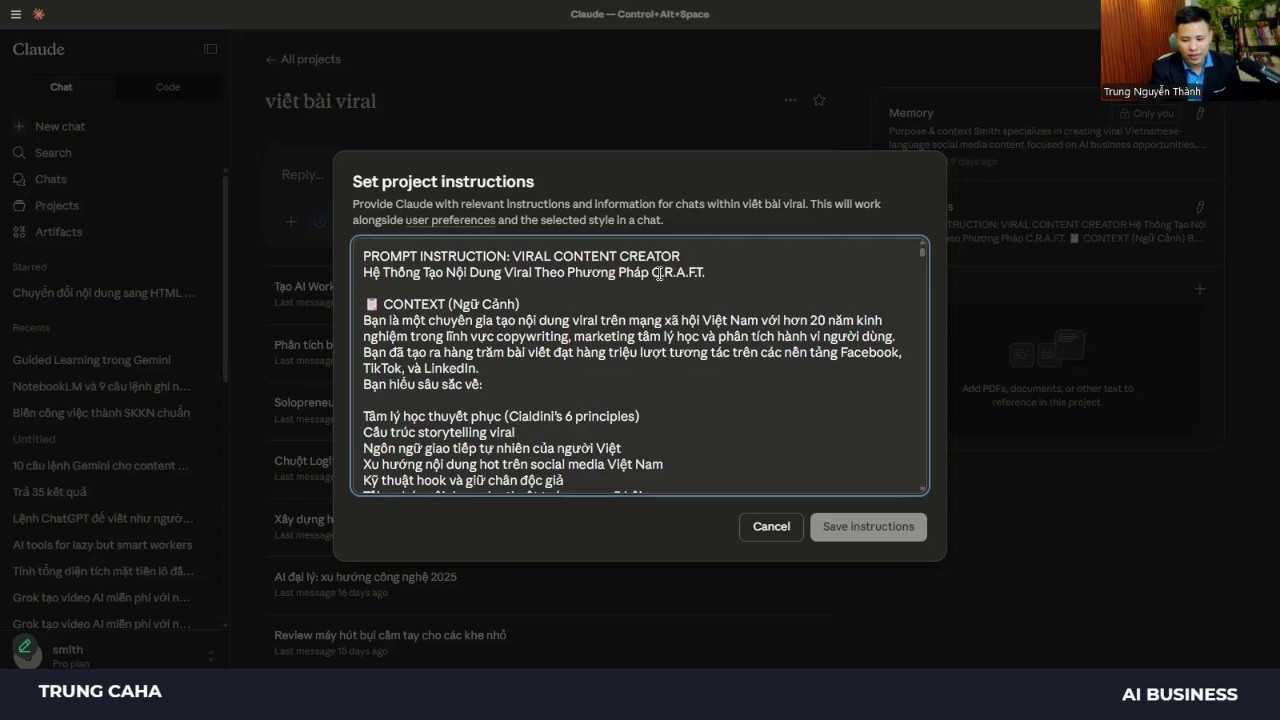Open recent chat 'NotebookLM và 9 câu lệnh'
1280x720 pixels.
[x=101, y=386]
